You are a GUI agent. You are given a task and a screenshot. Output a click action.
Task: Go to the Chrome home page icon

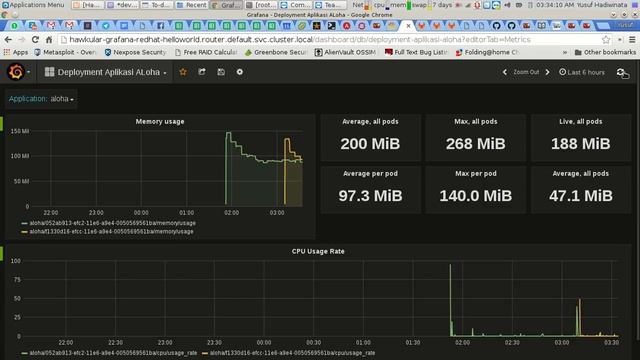[49, 40]
